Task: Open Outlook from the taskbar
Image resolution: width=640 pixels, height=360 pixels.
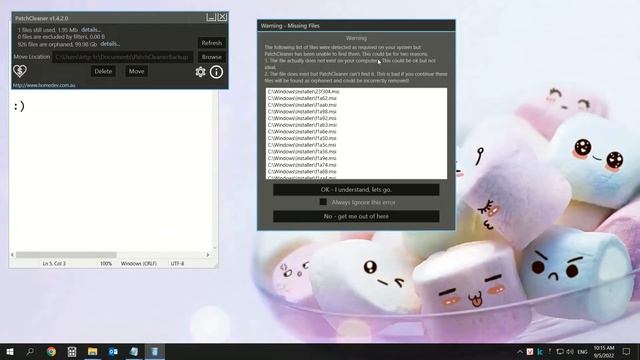Action: pos(113,351)
